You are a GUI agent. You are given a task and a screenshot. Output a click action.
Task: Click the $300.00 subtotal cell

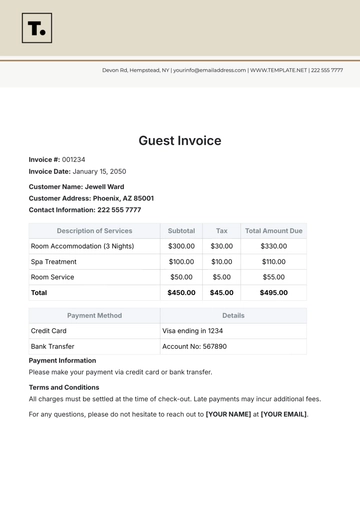coord(181,246)
